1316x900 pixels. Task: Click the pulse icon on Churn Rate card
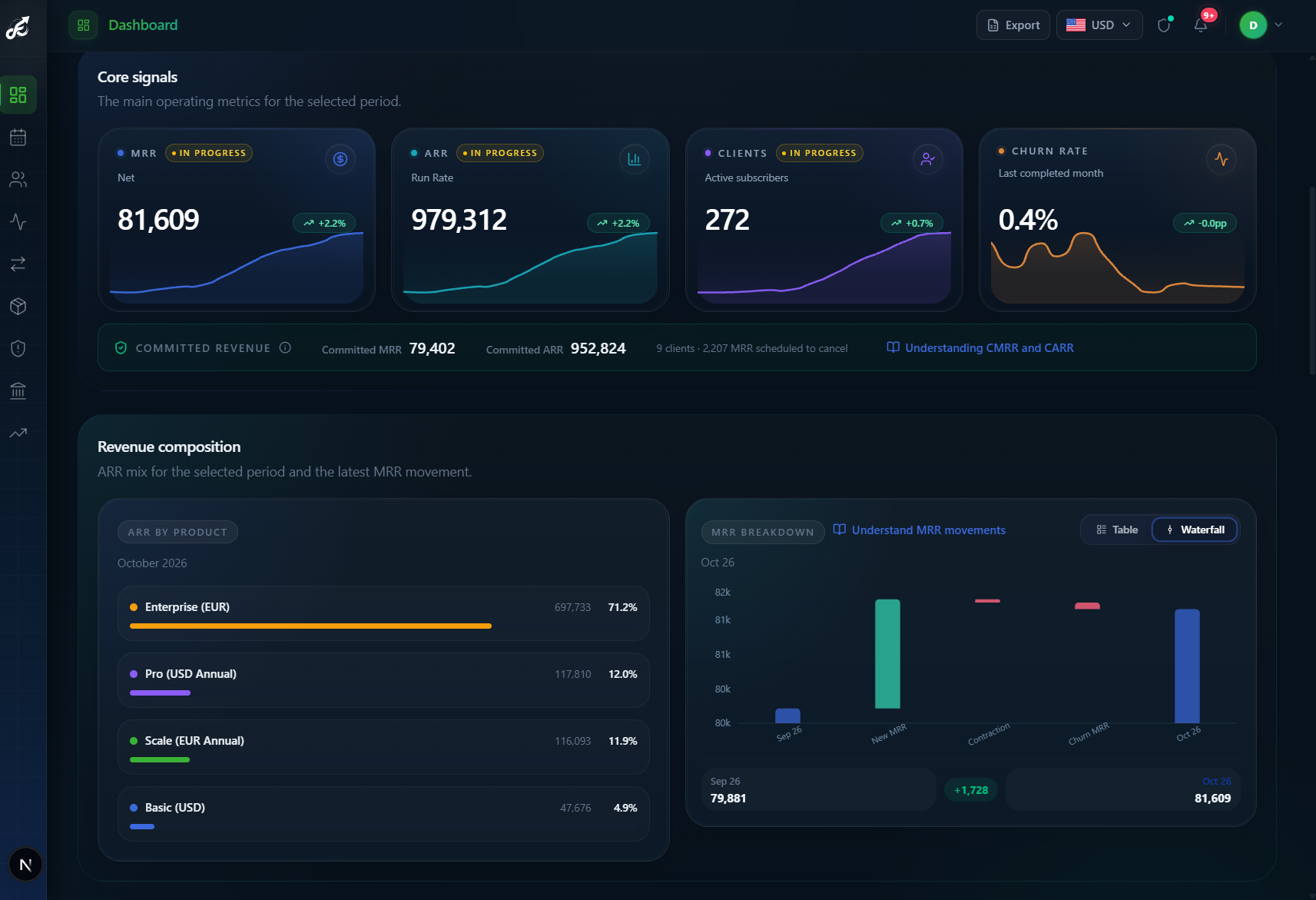point(1222,159)
